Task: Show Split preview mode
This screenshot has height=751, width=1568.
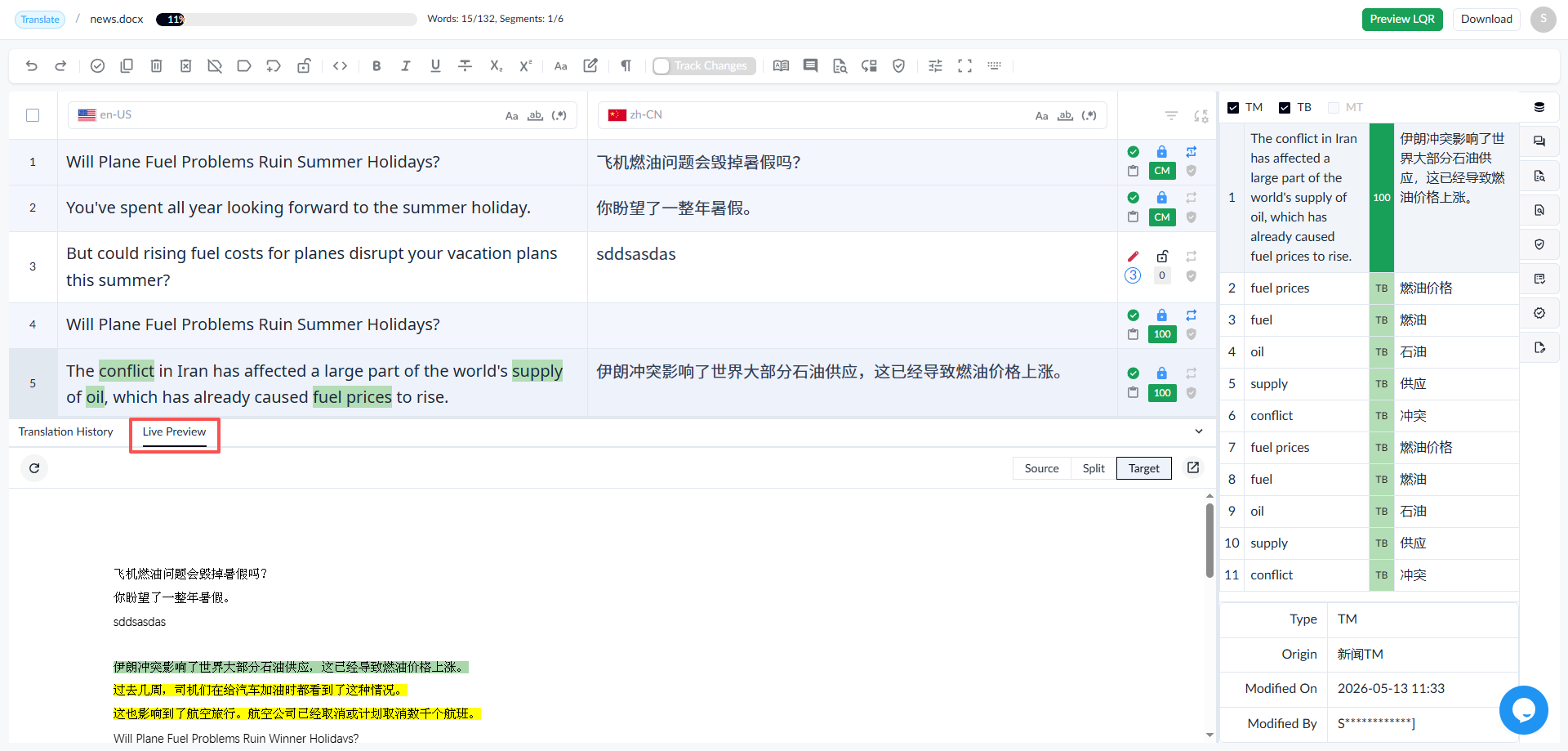Action: pos(1094,468)
